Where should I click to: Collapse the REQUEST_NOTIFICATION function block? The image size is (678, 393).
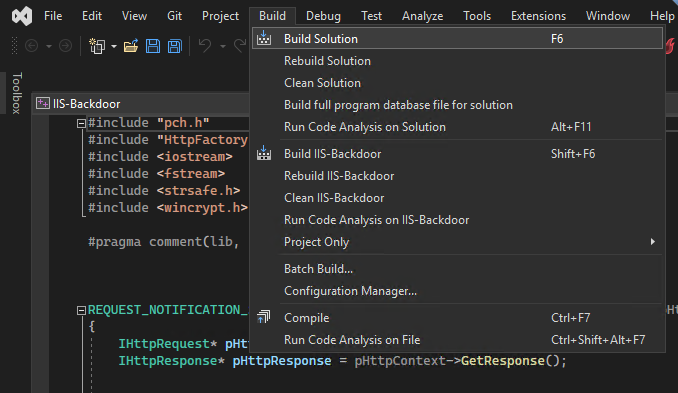pos(81,310)
